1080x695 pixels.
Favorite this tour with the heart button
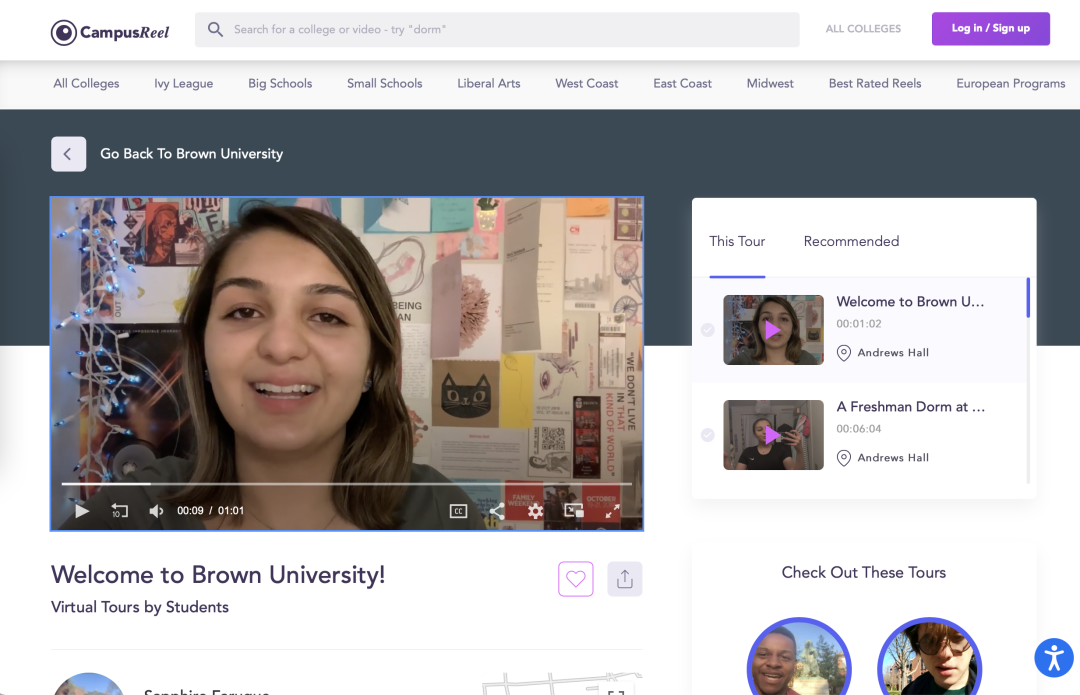[x=575, y=579]
